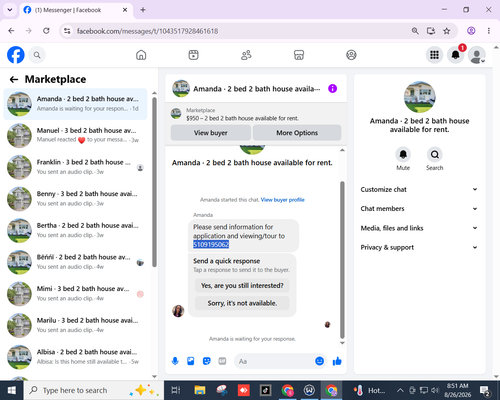Open the Benny 3 bed 2 bath conversation
This screenshot has width=500, height=400.
(x=75, y=199)
